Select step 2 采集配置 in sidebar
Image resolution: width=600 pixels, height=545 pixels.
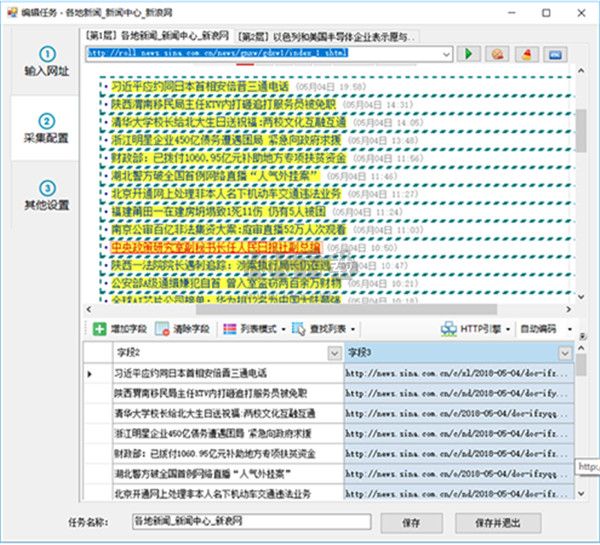[x=47, y=130]
